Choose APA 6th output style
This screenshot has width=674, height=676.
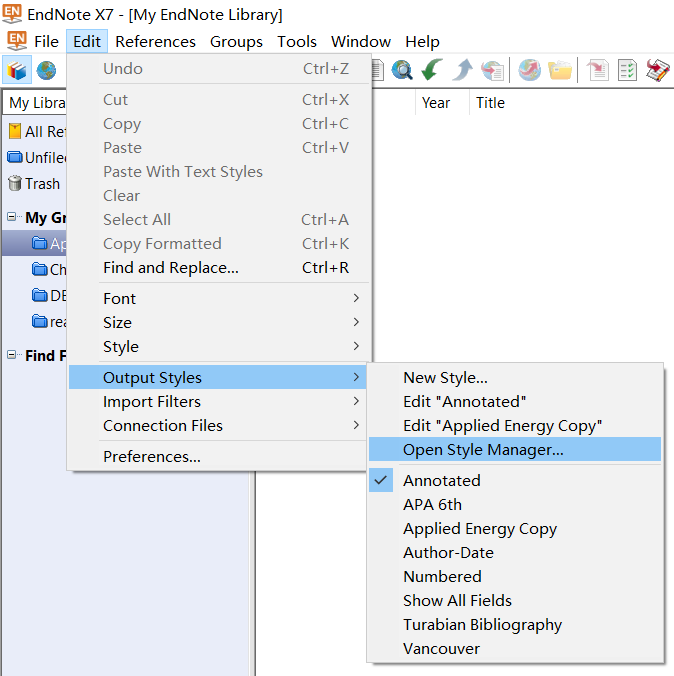(515, 504)
